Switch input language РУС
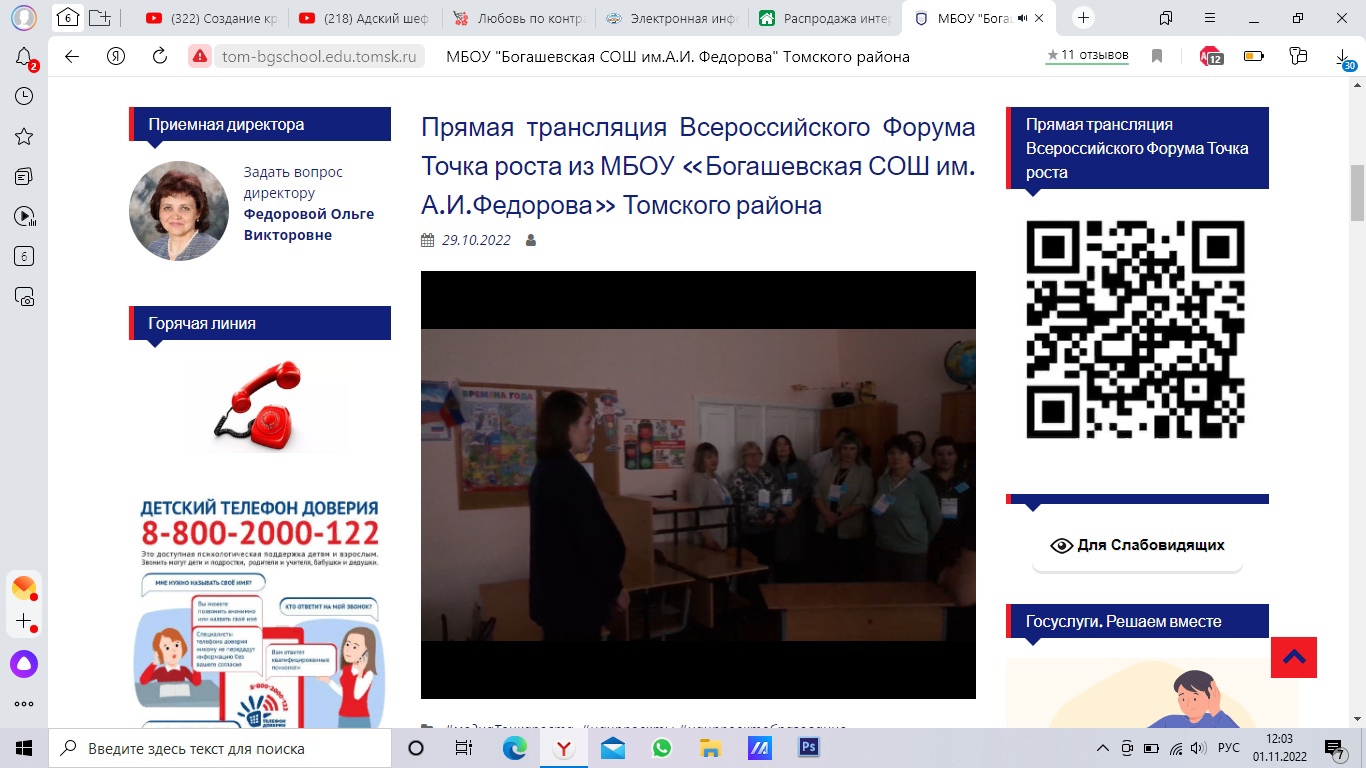 pyautogui.click(x=1229, y=748)
